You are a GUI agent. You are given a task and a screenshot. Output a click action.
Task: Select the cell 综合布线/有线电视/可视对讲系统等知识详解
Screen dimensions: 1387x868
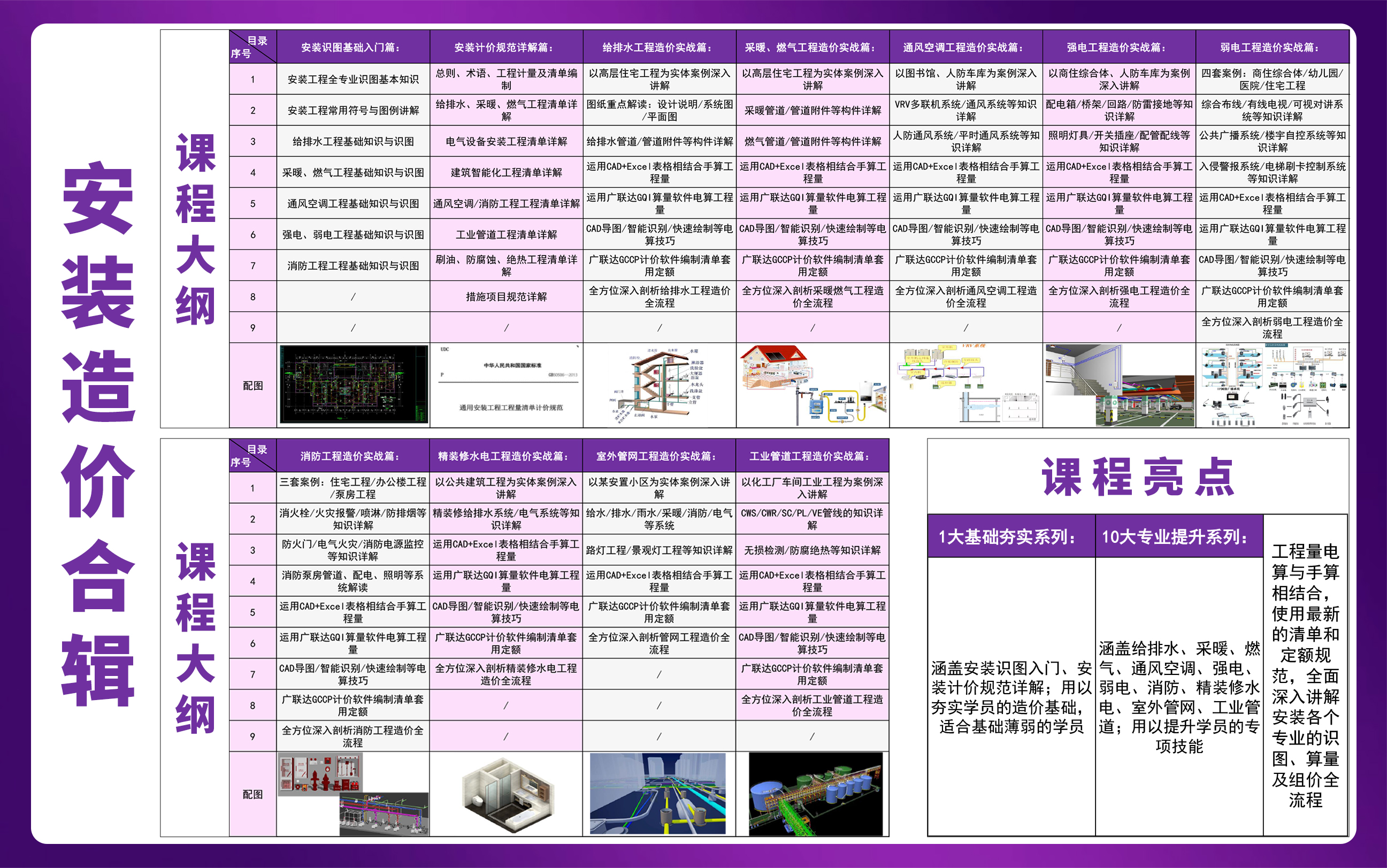[1273, 110]
